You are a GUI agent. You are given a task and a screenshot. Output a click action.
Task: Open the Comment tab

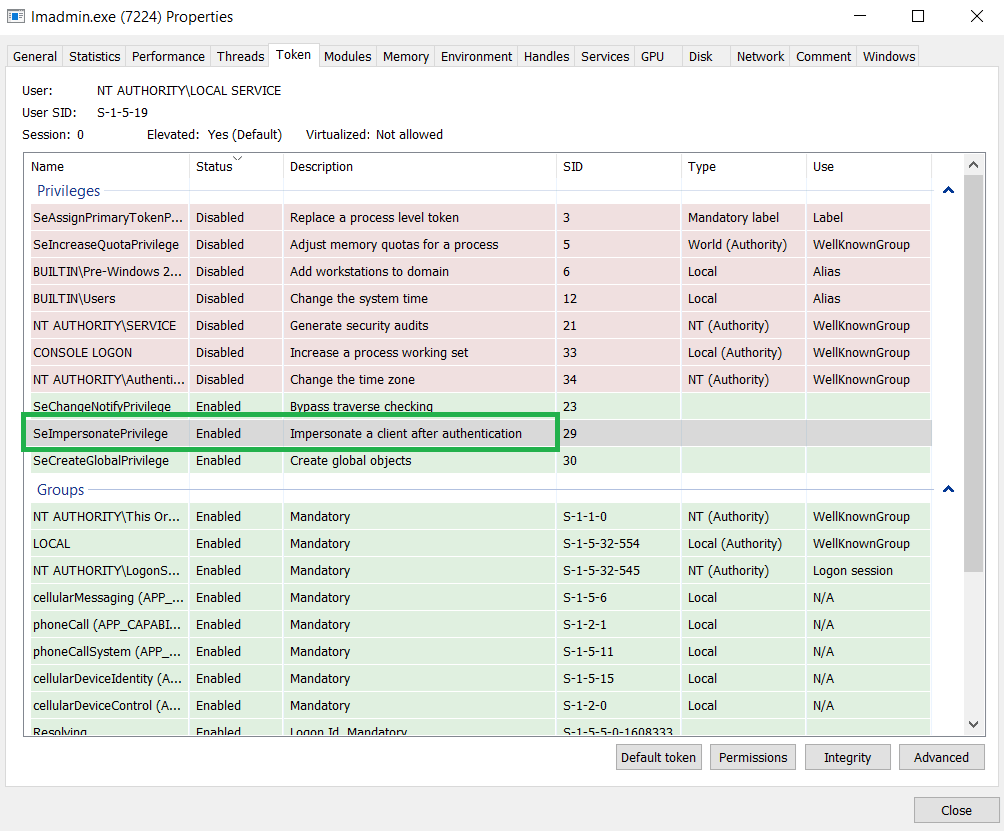pyautogui.click(x=823, y=56)
